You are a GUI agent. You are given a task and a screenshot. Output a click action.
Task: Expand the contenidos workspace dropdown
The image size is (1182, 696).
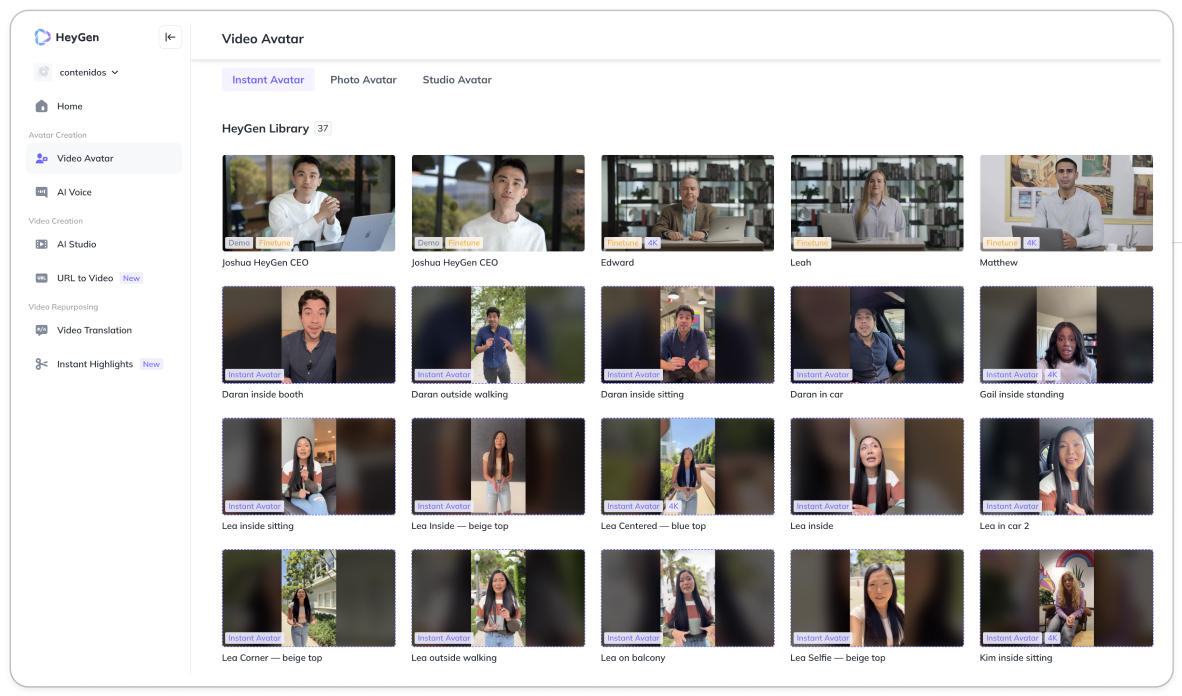click(115, 72)
